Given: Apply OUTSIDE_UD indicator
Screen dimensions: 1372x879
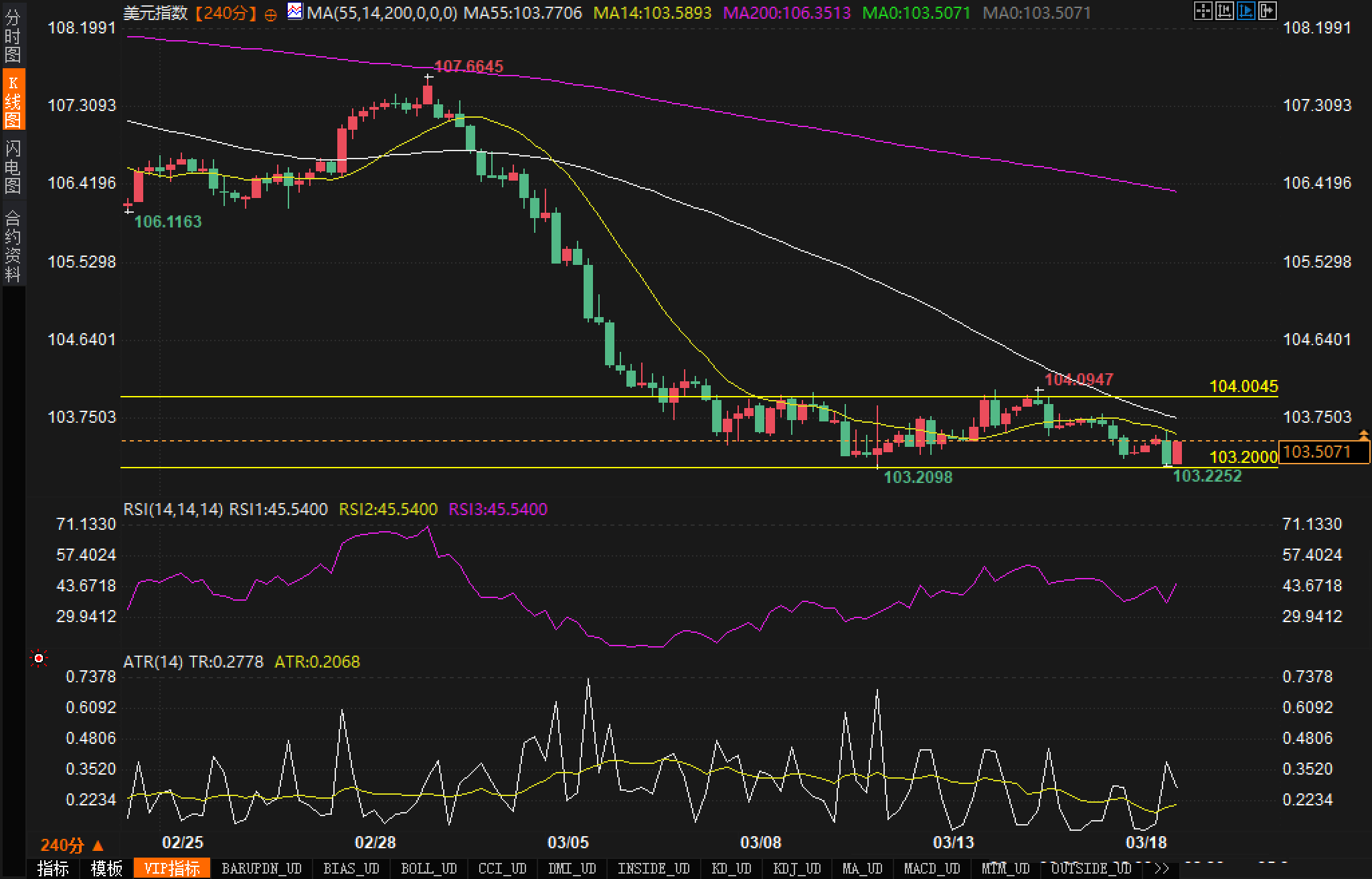Looking at the screenshot, I should click(x=1091, y=868).
